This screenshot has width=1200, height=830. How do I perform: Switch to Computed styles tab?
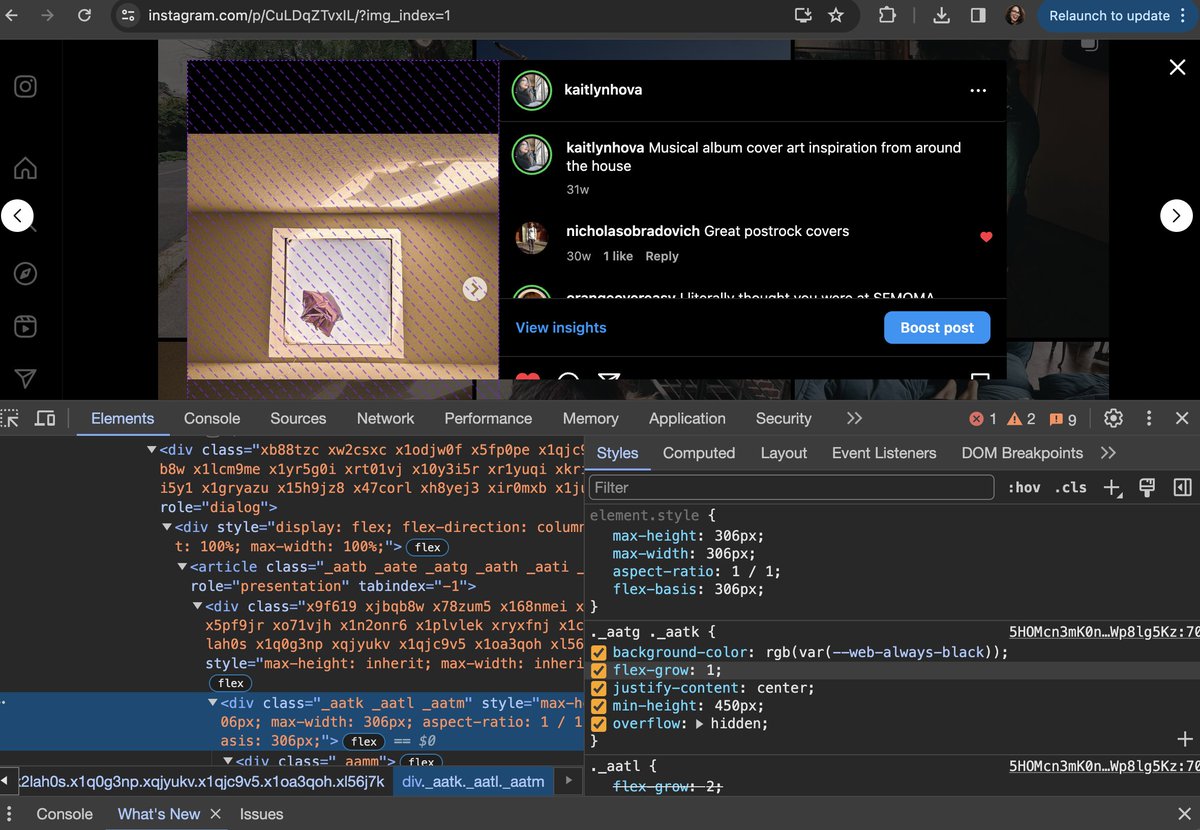coord(699,453)
